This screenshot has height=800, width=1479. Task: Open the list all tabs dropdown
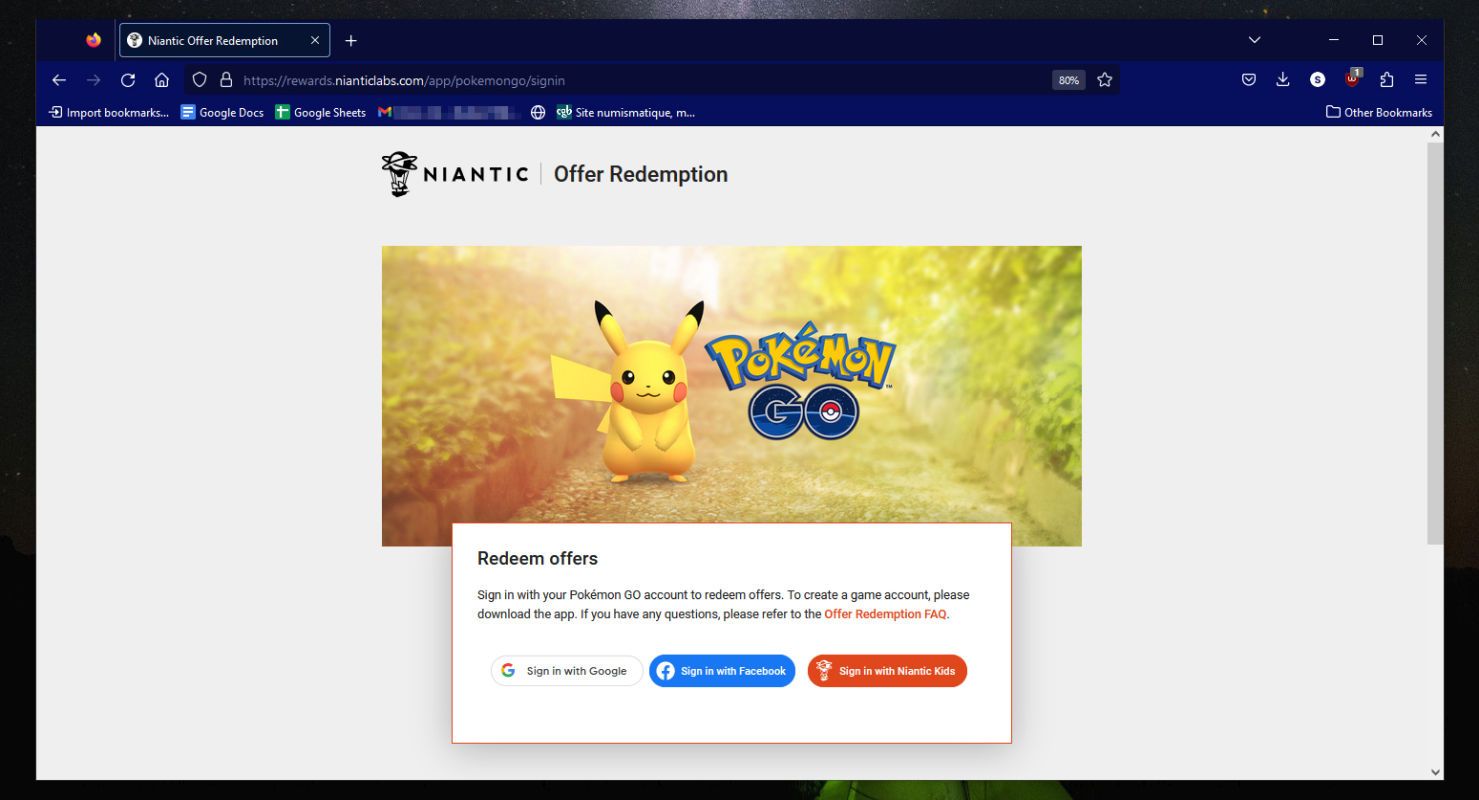pyautogui.click(x=1255, y=41)
